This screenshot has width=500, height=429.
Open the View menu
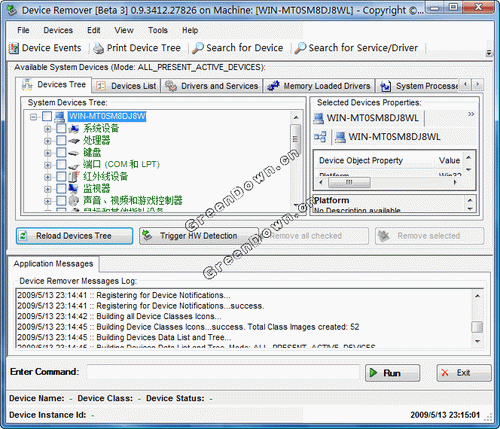(124, 30)
